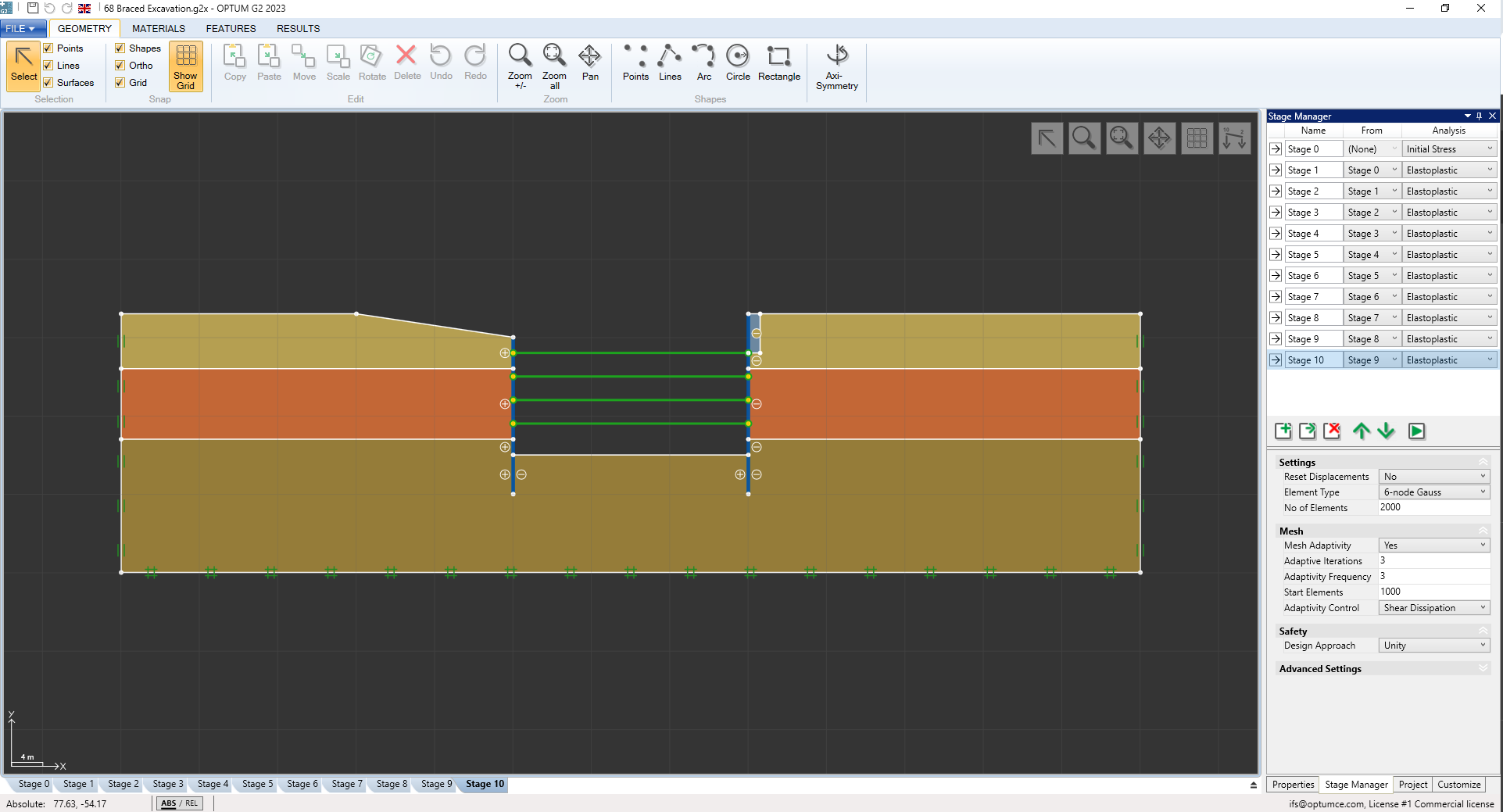Click Undo in the Edit group
This screenshot has height=812, width=1503.
pyautogui.click(x=441, y=63)
